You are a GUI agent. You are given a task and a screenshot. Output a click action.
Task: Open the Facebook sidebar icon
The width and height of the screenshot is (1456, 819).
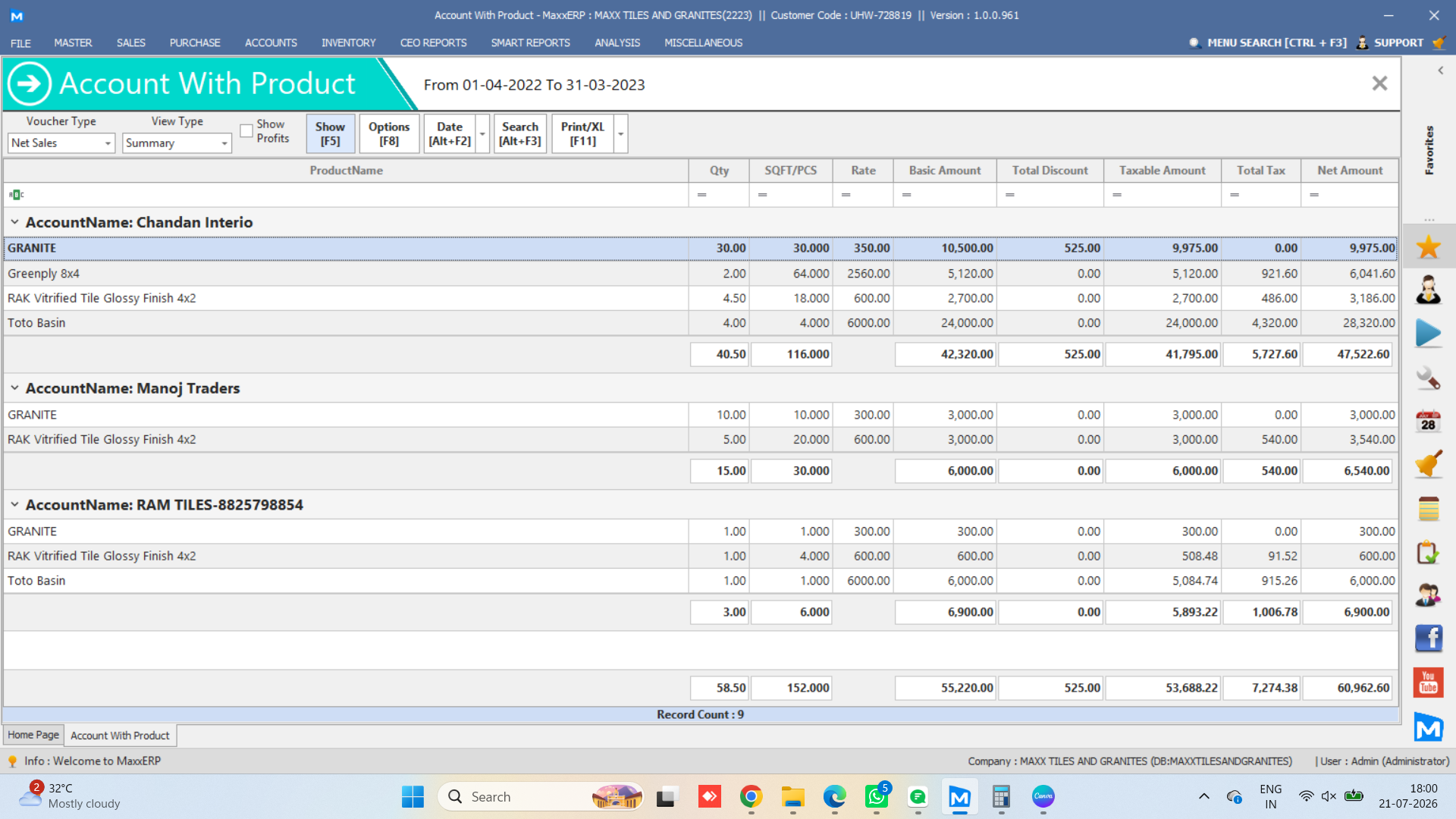click(x=1428, y=639)
